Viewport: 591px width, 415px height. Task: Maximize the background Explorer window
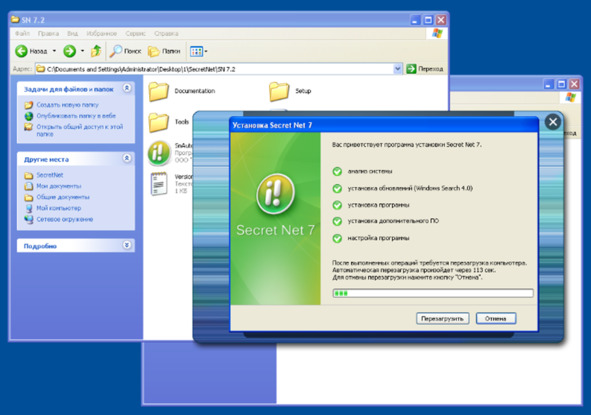pyautogui.click(x=561, y=84)
